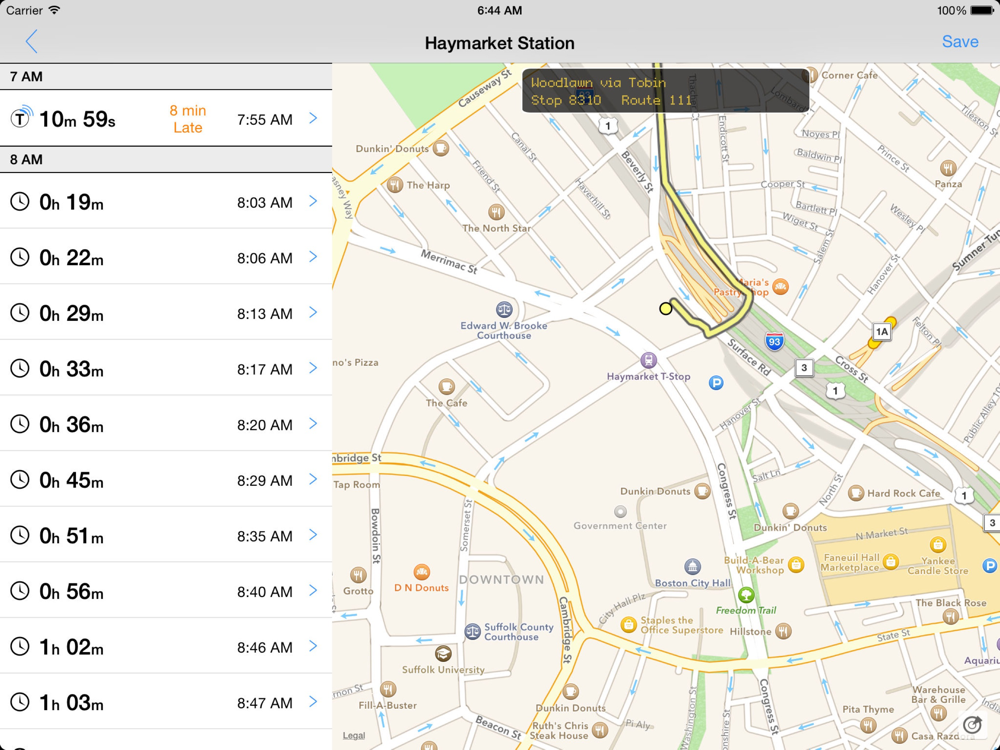1000x750 pixels.
Task: Tap the Haymarket T-Stop transit icon
Action: point(649,360)
